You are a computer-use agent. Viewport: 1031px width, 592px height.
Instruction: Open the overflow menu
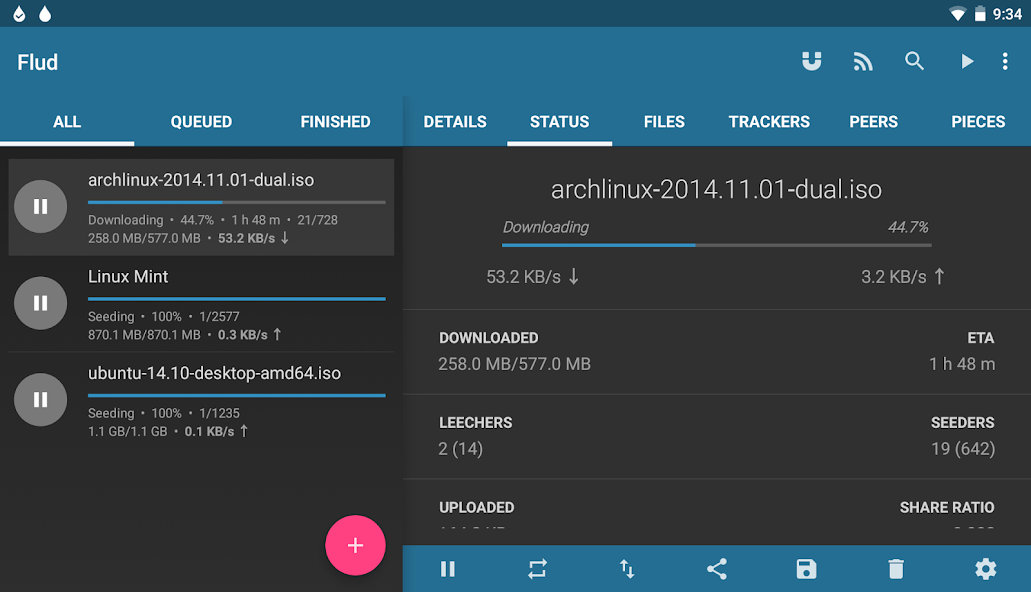(x=1005, y=61)
